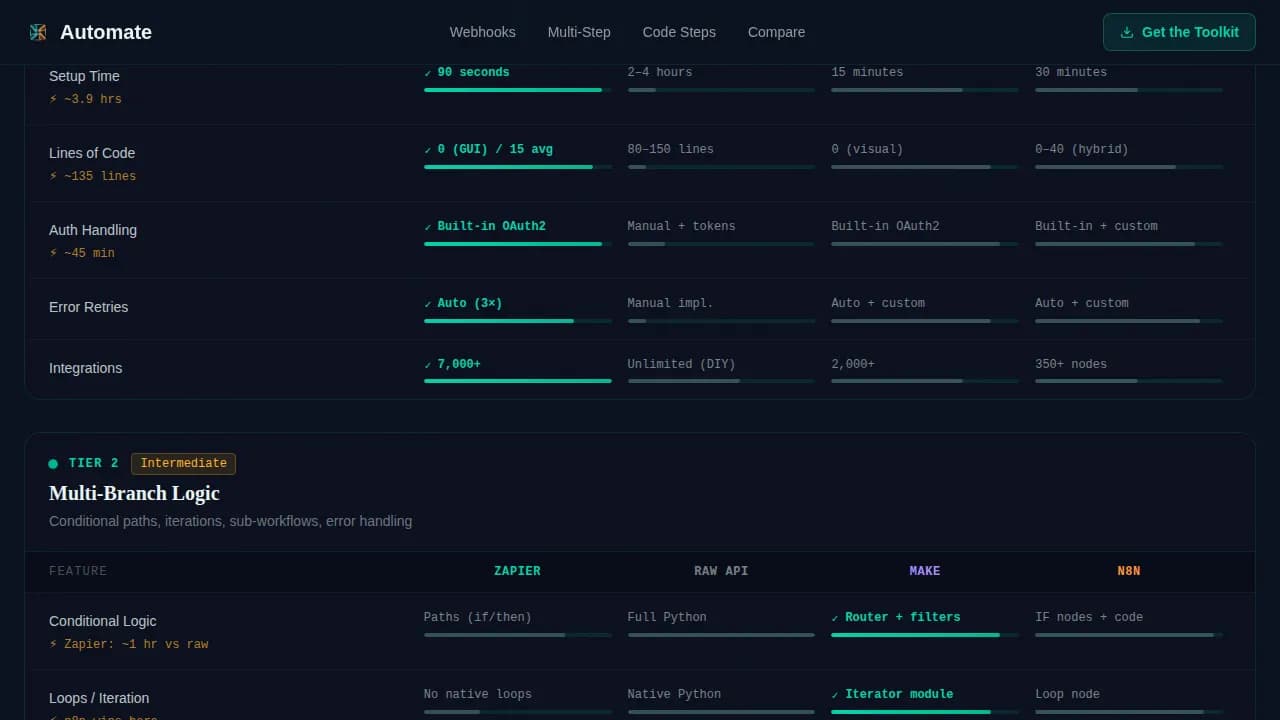Select Compare in the top navigation
Viewport: 1280px width, 720px height.
tap(776, 32)
